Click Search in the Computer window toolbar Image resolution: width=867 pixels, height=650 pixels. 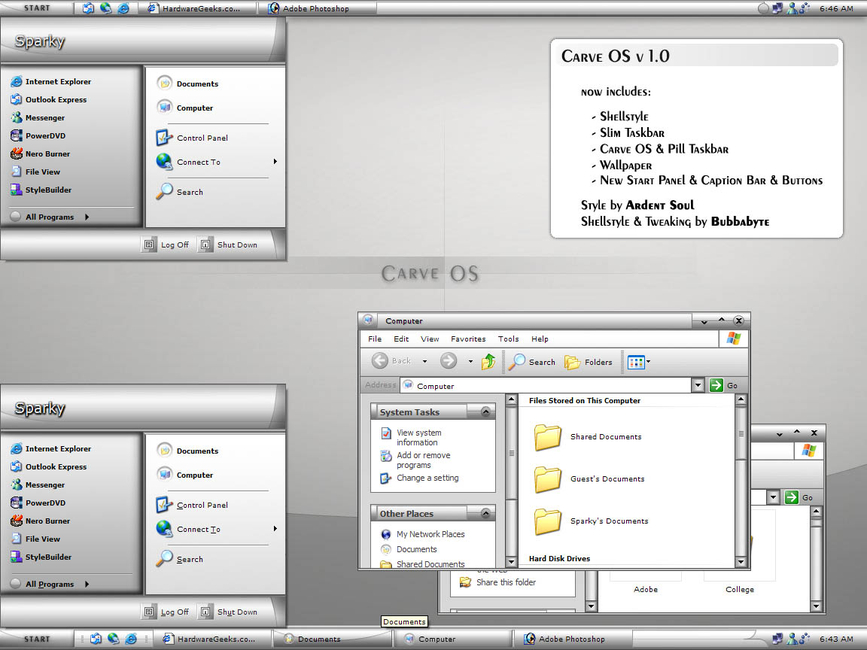[531, 362]
